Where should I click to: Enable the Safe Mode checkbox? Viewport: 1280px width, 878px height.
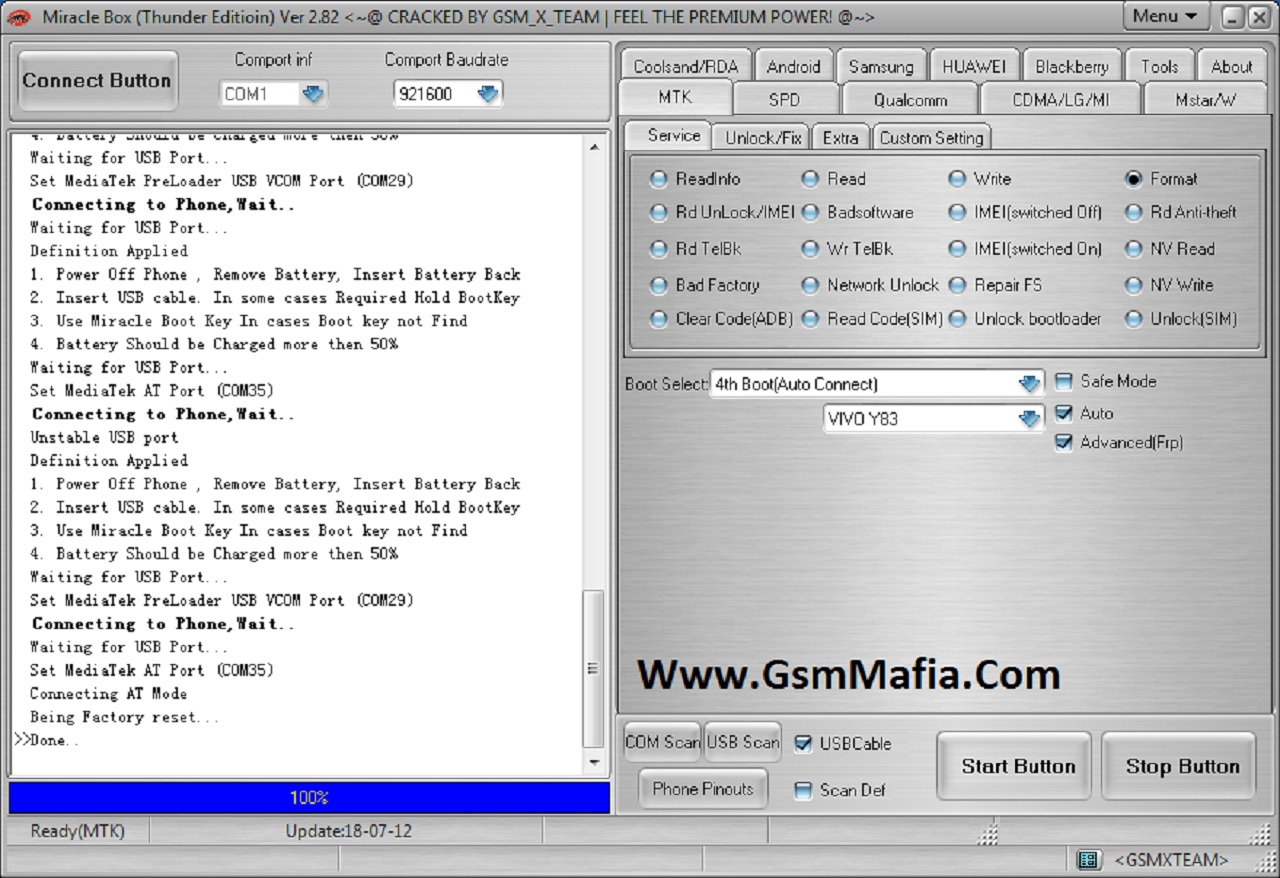coord(1064,381)
